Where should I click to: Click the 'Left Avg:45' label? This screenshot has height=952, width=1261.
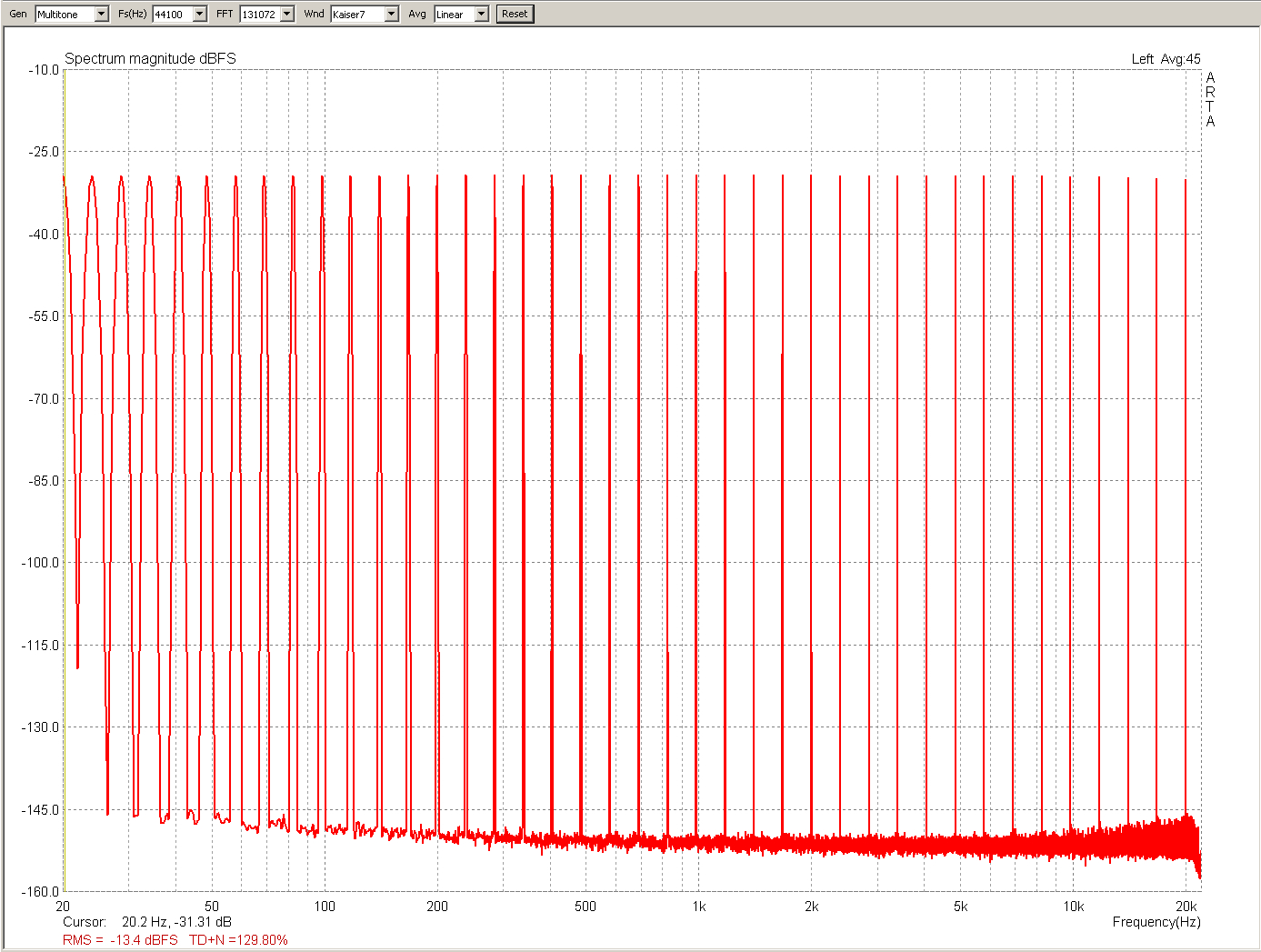coord(1166,58)
